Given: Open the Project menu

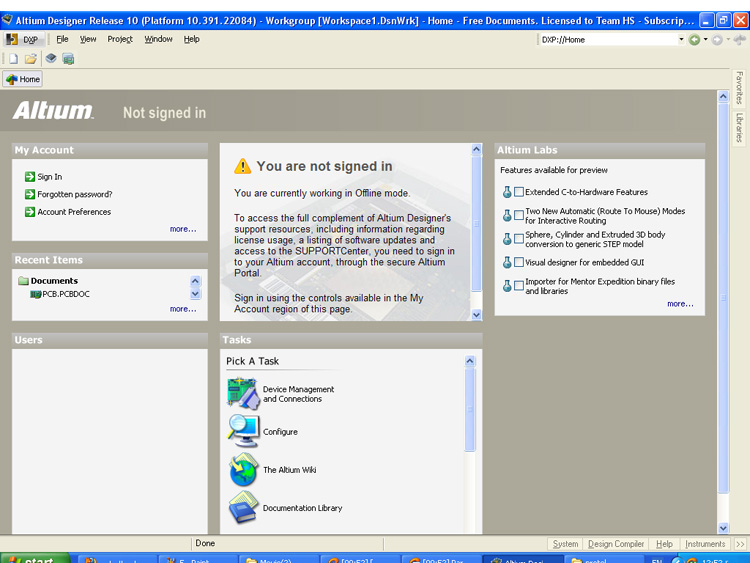Looking at the screenshot, I should (x=120, y=39).
